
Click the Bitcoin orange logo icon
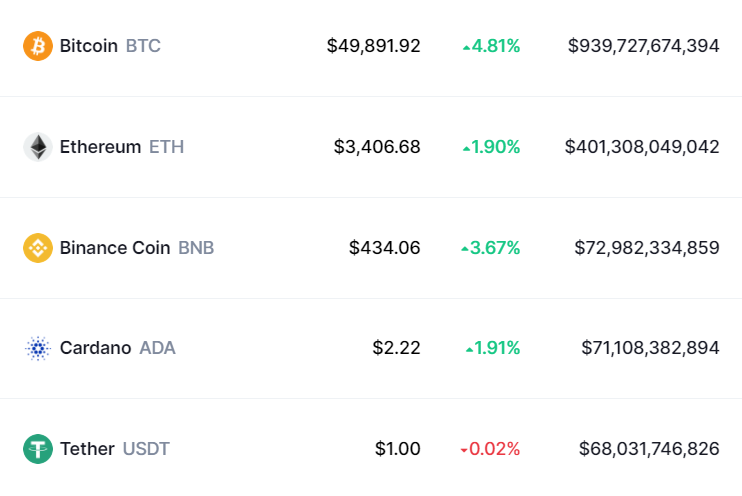coord(38,46)
